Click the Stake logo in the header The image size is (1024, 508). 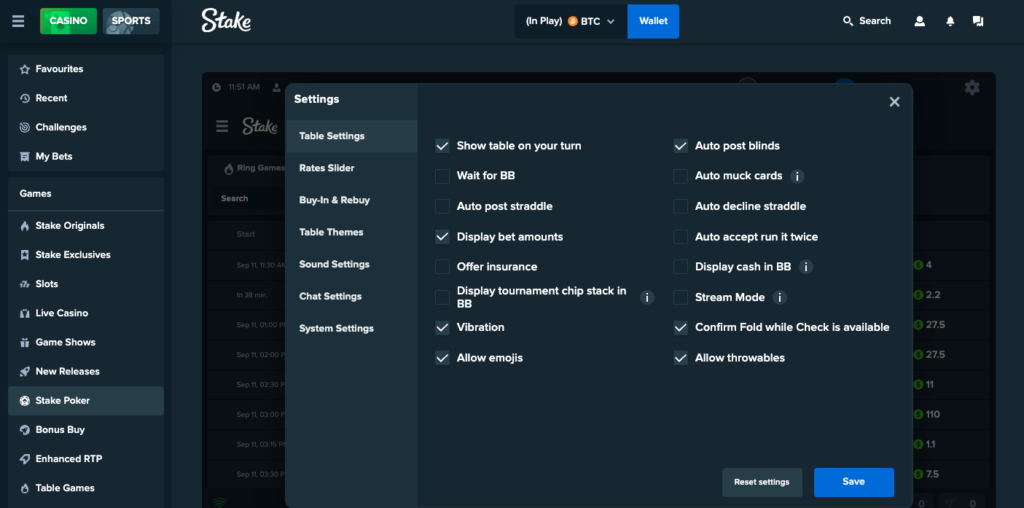coord(226,21)
